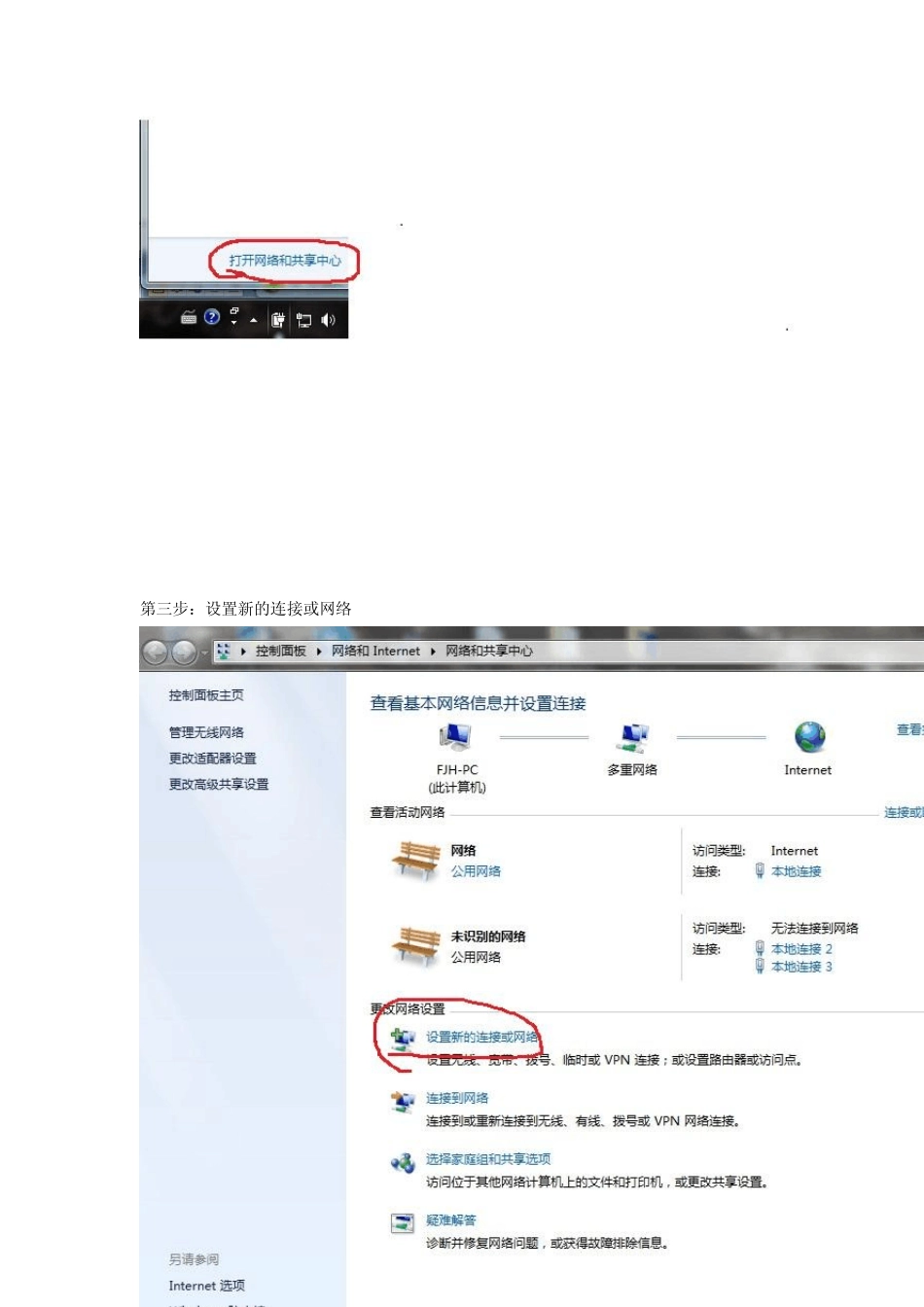Click the homegroup icon beside 选择家庭组和共享选项
Viewport: 924px width, 1307px height.
coord(403,1163)
